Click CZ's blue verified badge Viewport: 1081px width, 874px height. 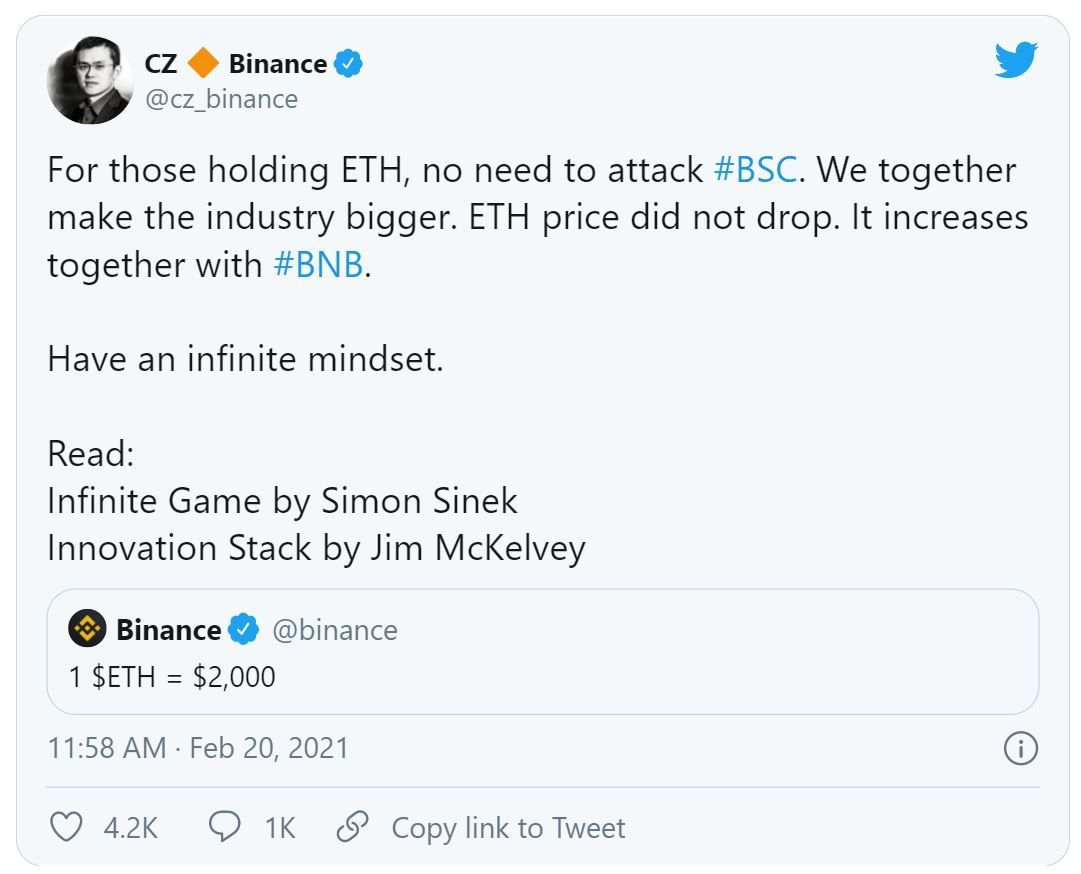click(348, 64)
